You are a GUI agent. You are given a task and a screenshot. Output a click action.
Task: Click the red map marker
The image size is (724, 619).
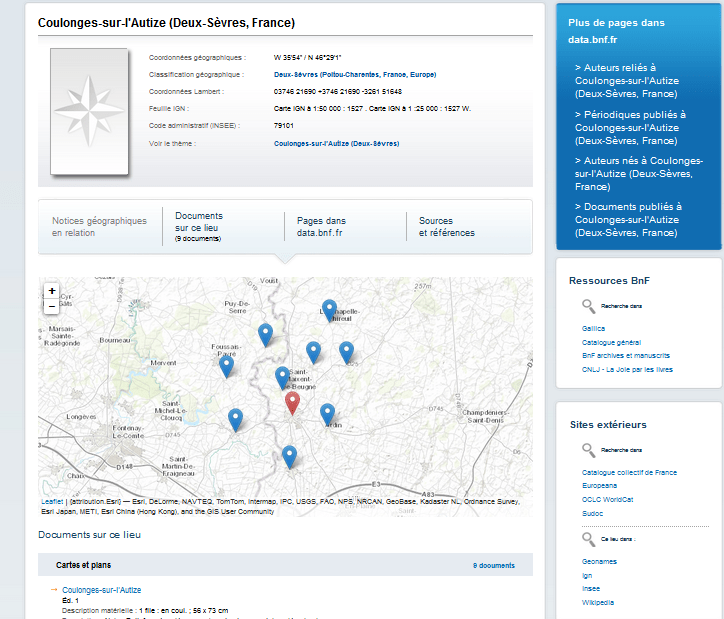[x=292, y=402]
